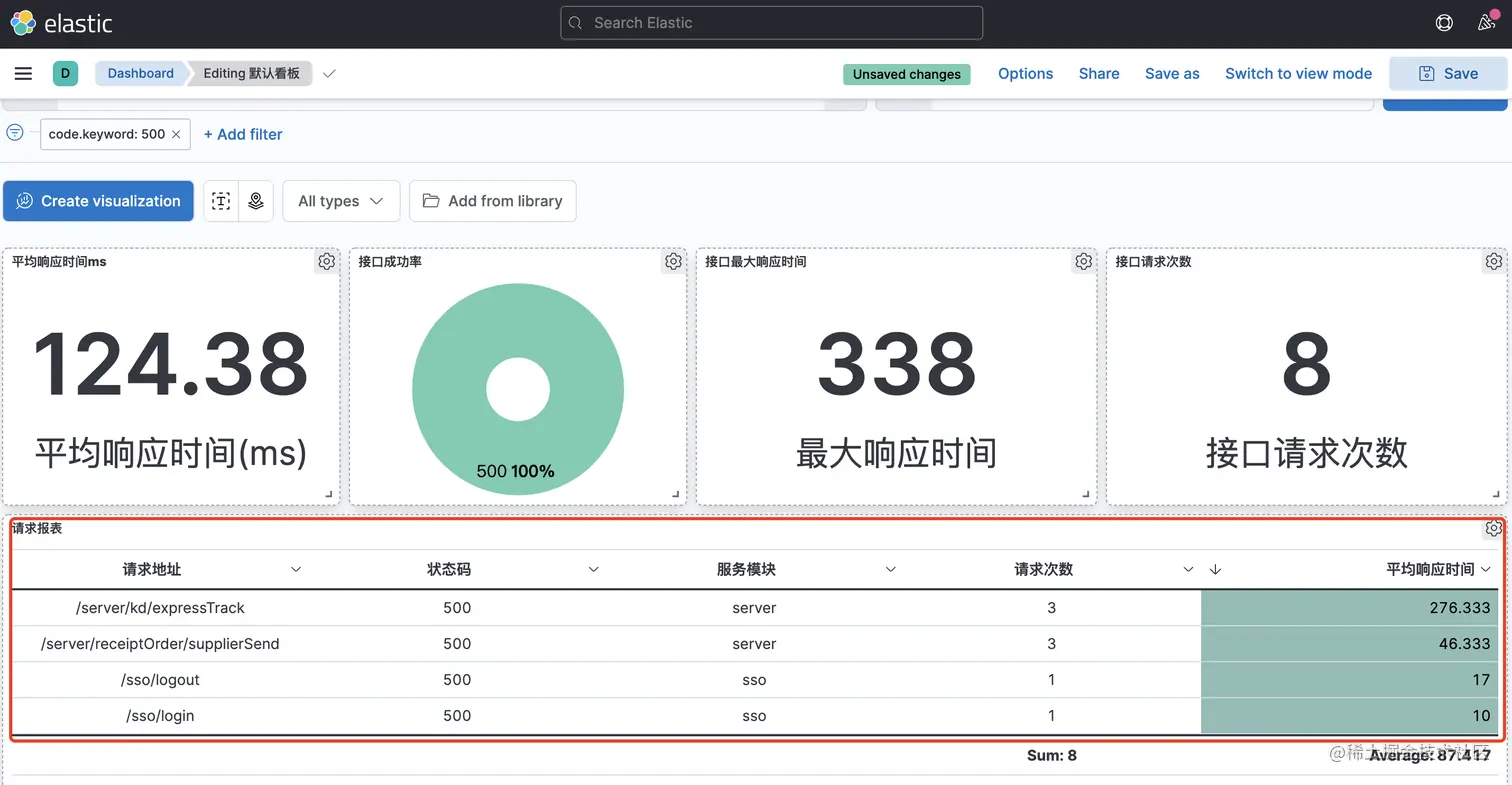1512x785 pixels.
Task: Click the Create visualization button
Action: point(98,201)
